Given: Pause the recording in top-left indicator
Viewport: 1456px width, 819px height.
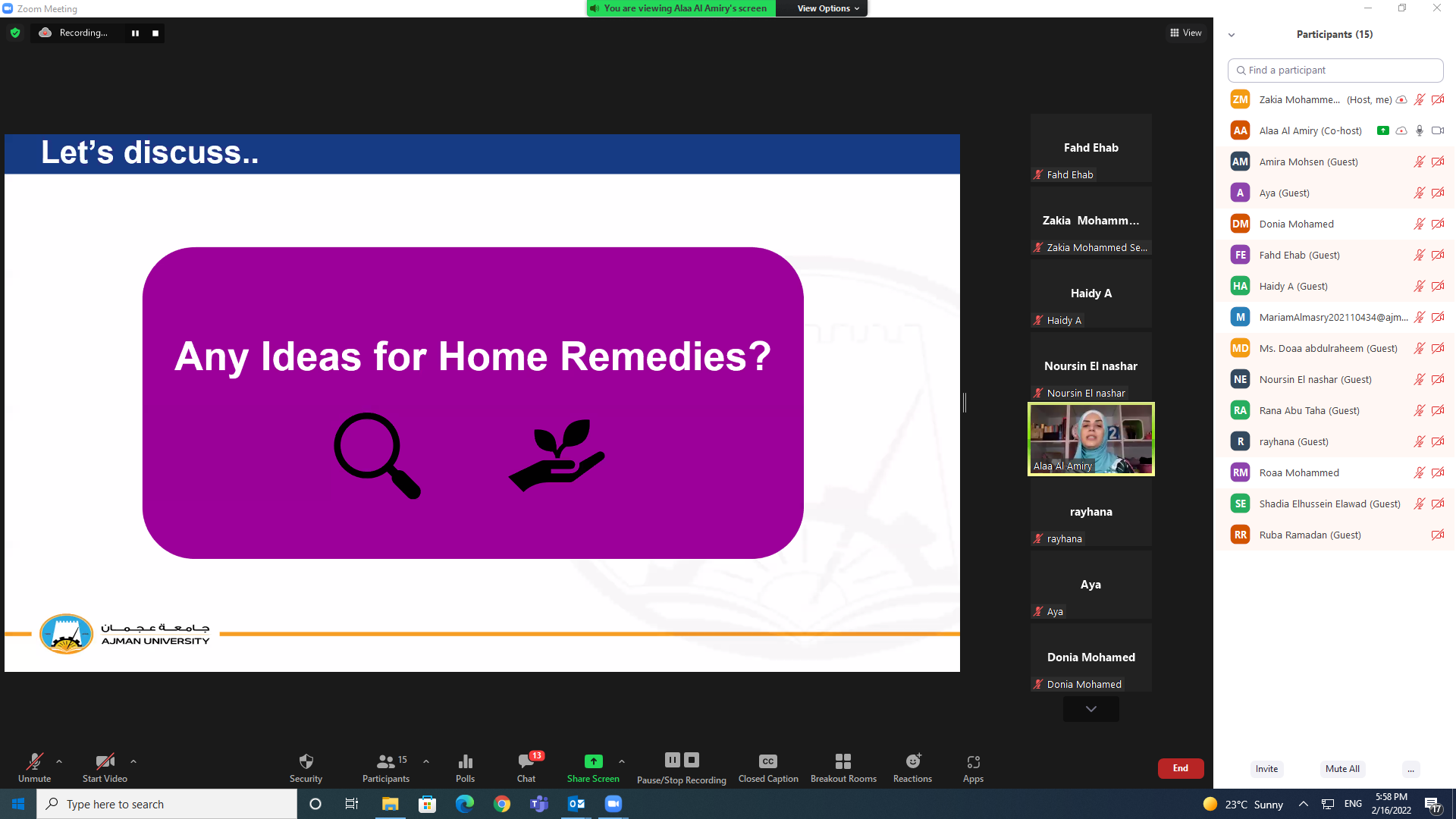Looking at the screenshot, I should click(135, 33).
